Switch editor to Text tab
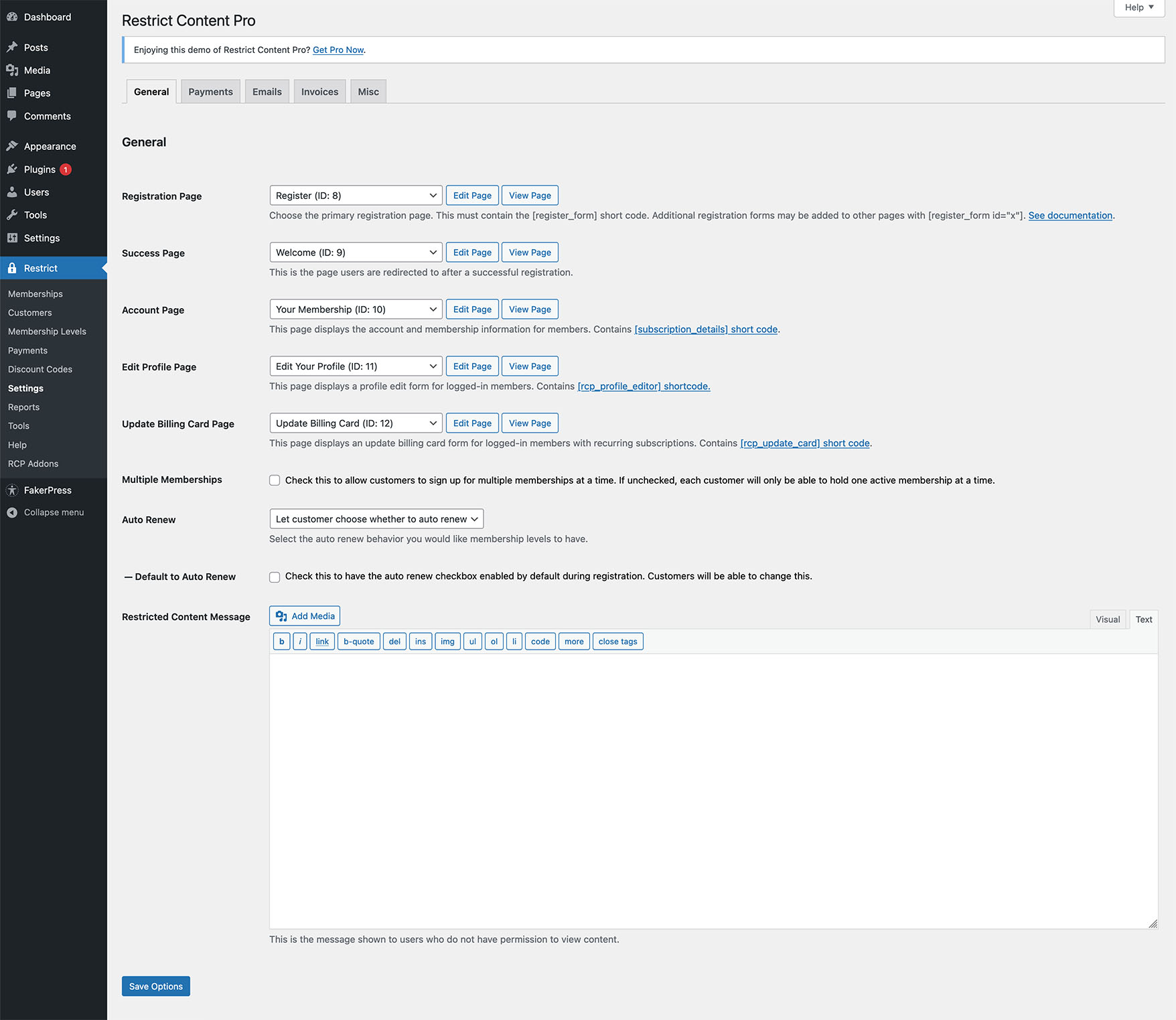The width and height of the screenshot is (1176, 1020). (1144, 620)
